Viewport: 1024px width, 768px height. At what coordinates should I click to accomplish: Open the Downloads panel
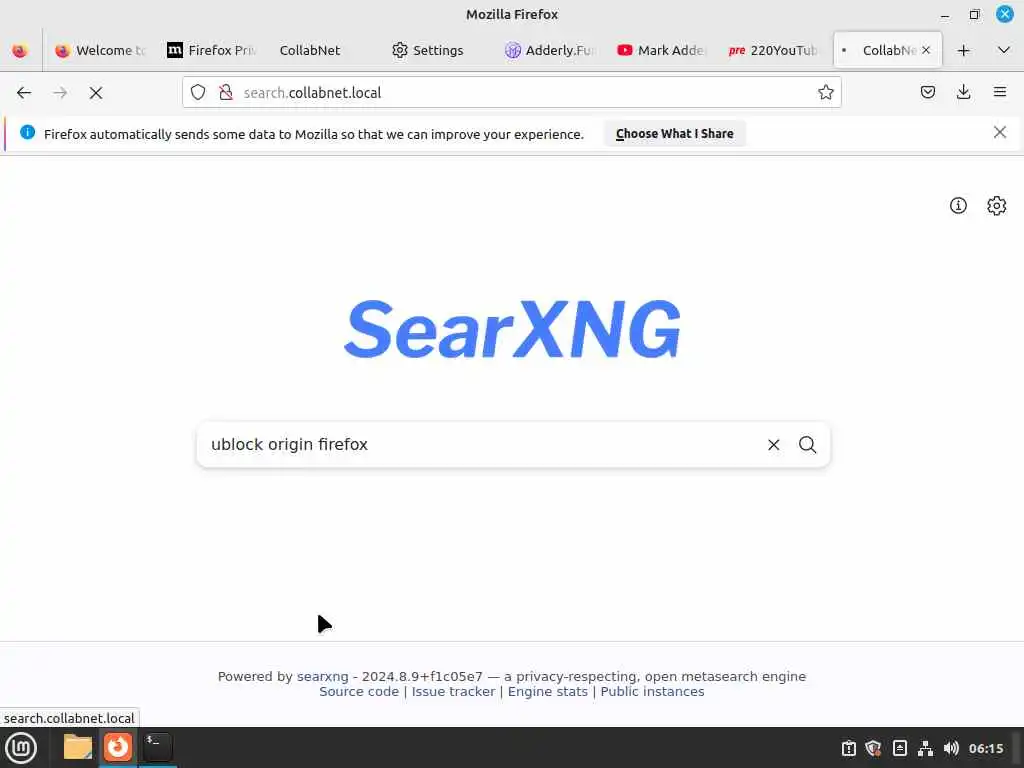click(963, 93)
